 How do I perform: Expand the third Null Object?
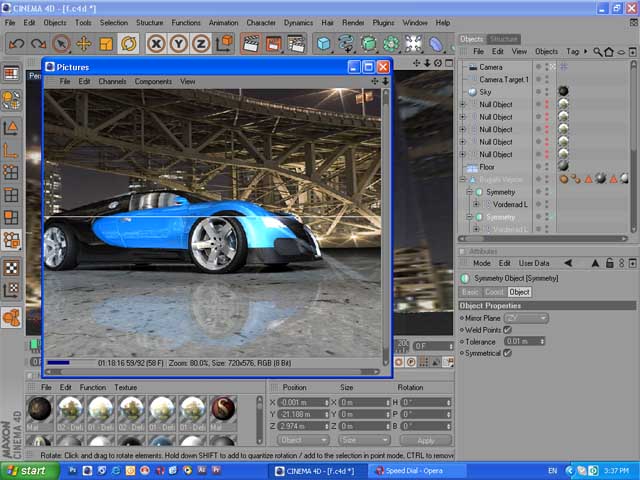(x=462, y=129)
